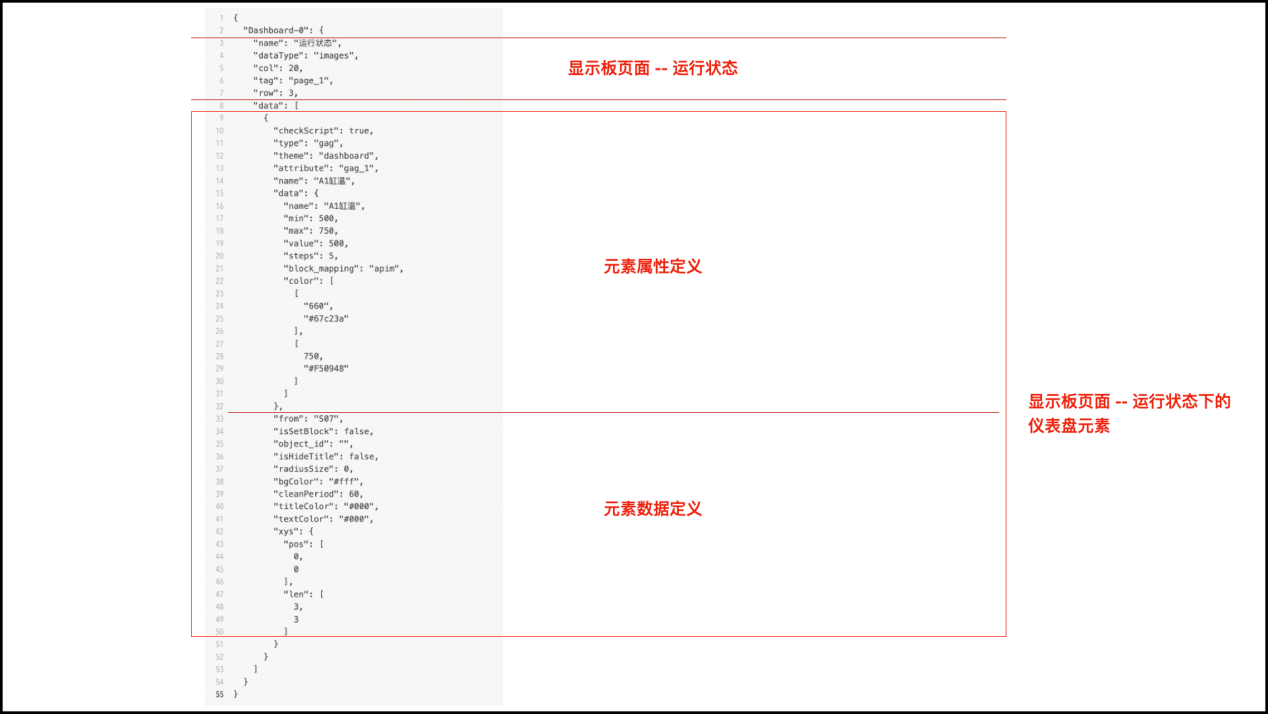The height and width of the screenshot is (714, 1268).
Task: Click the "isHideTitle": false line
Action: [326, 456]
